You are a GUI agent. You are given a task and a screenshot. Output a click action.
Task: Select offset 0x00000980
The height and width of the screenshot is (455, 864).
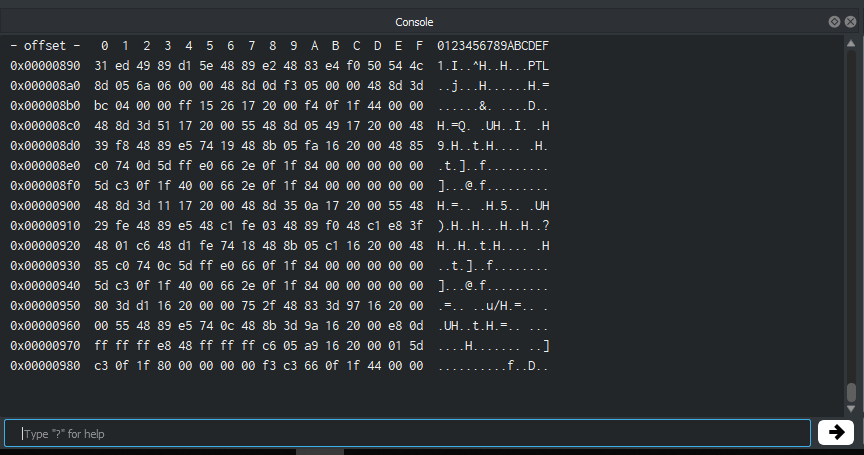pos(45,366)
